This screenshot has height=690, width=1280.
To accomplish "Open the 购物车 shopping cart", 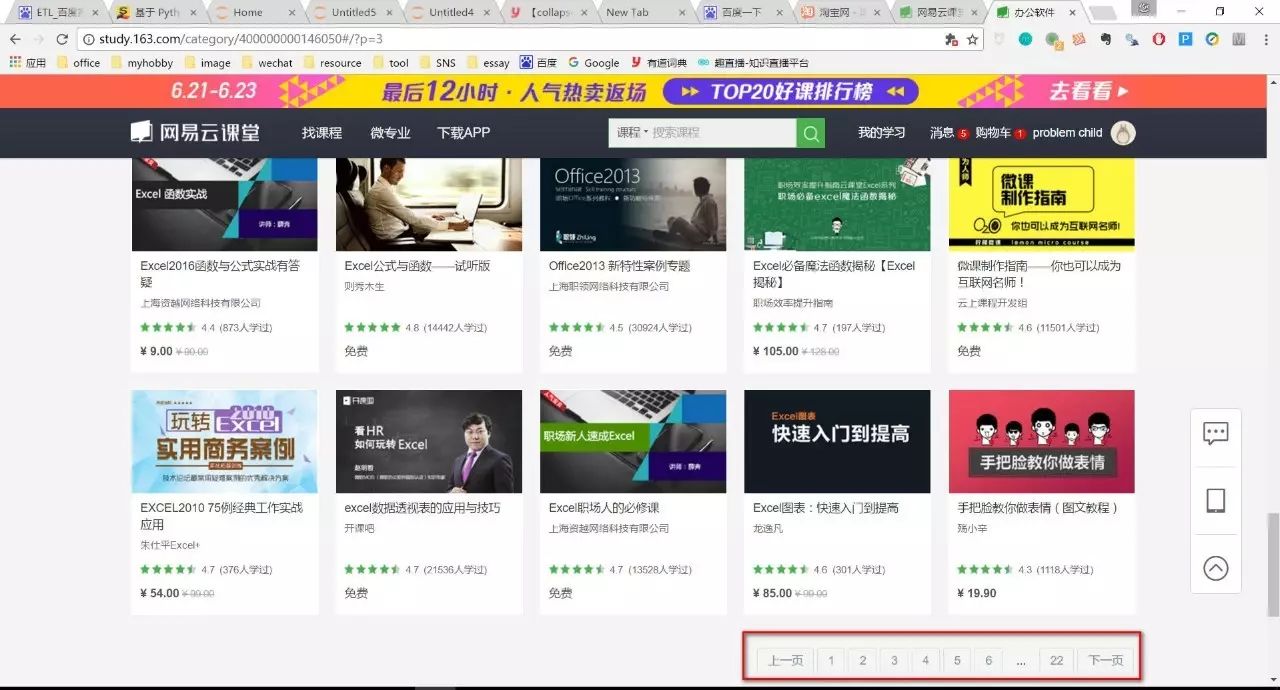I will [993, 133].
